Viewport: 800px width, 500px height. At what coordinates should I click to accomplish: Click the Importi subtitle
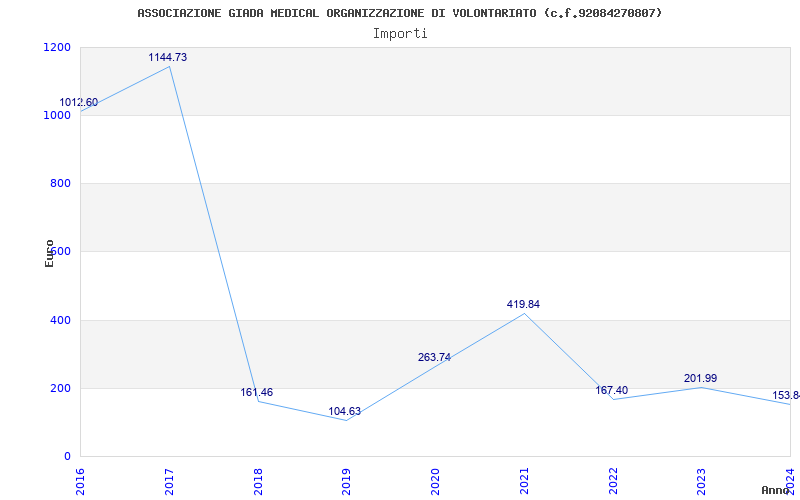(x=400, y=34)
